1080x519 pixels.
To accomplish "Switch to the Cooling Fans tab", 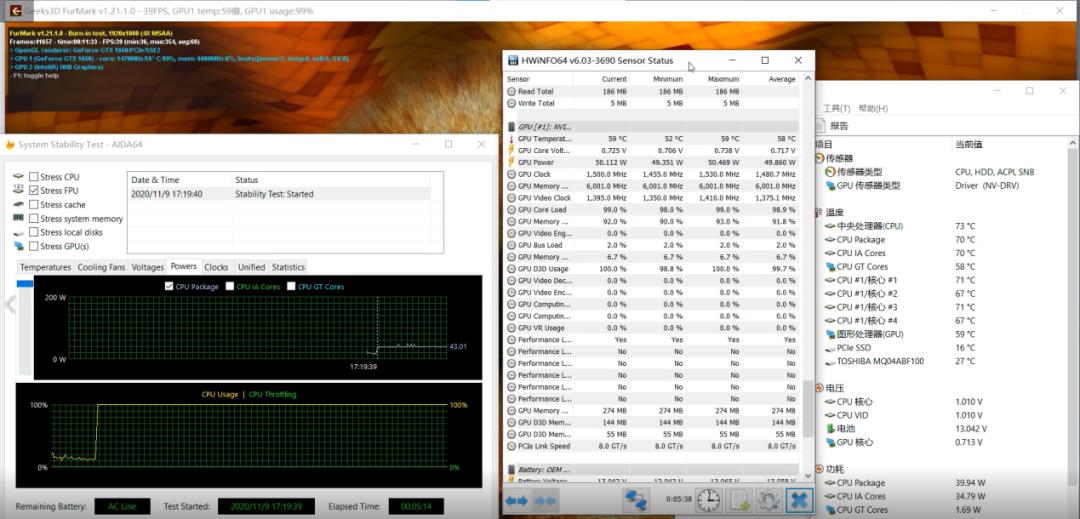I will coord(101,267).
